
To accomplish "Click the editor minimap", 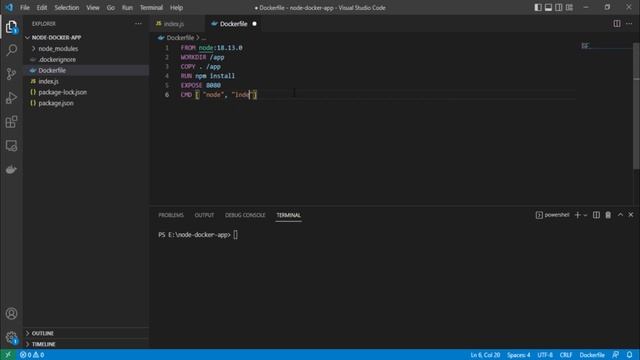I will pyautogui.click(x=606, y=46).
